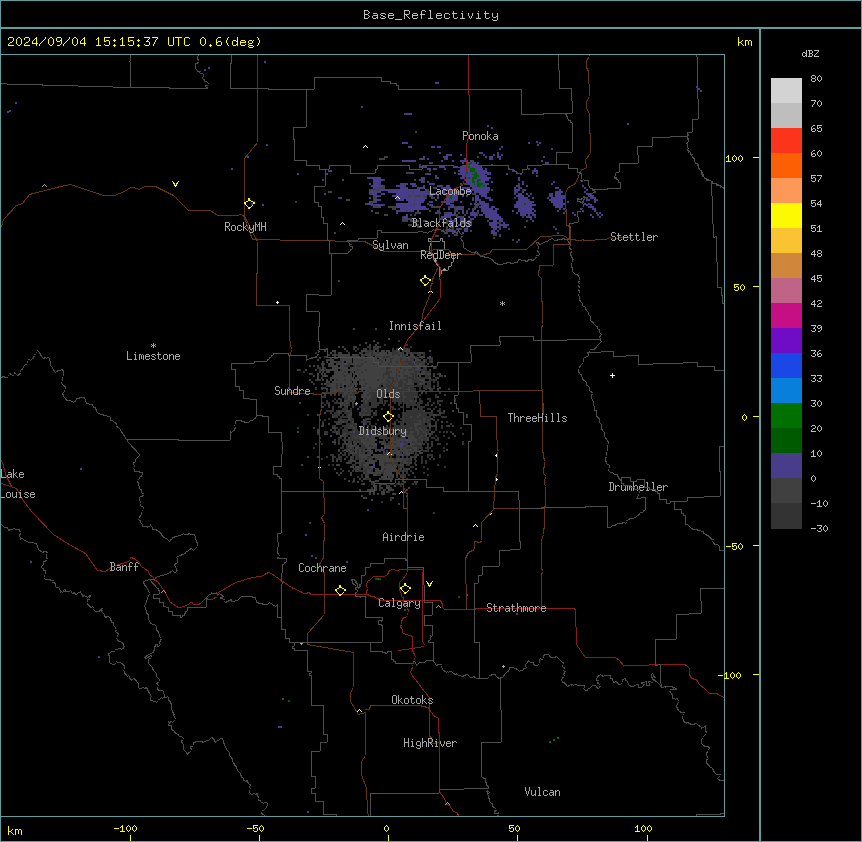
Task: Click the Ponoka city label
Action: click(x=480, y=136)
